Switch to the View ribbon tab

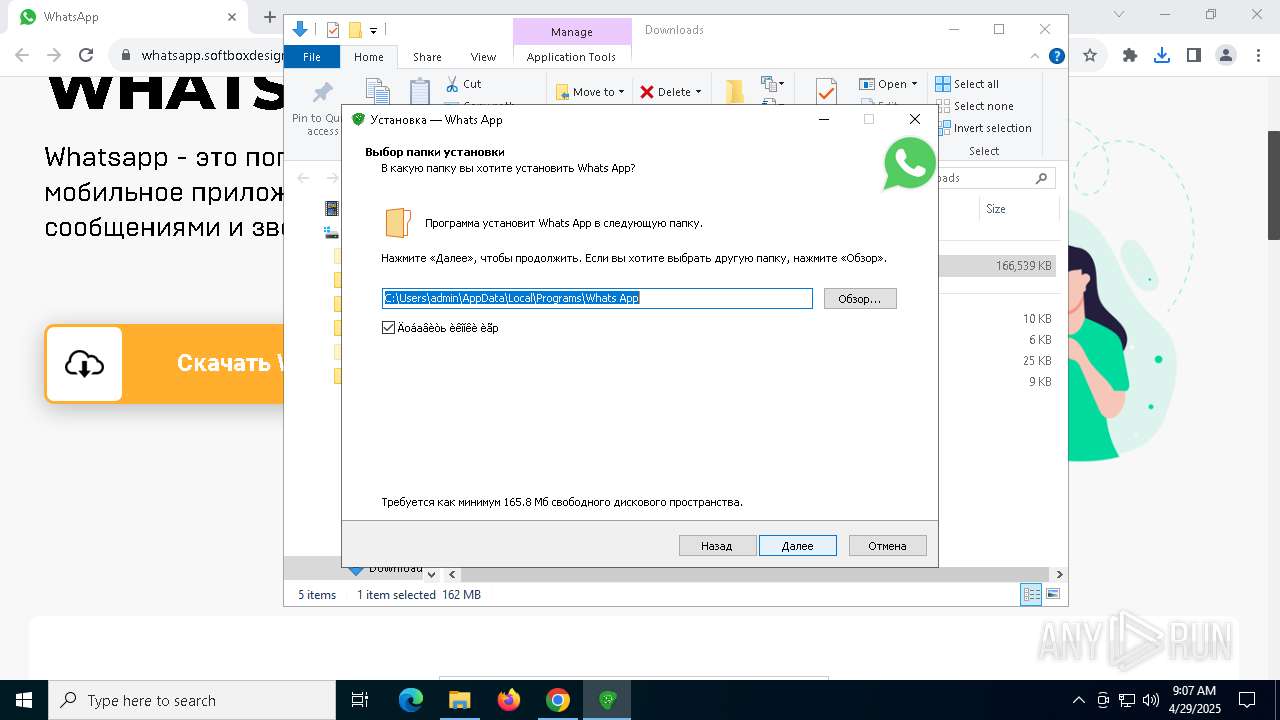[x=483, y=57]
